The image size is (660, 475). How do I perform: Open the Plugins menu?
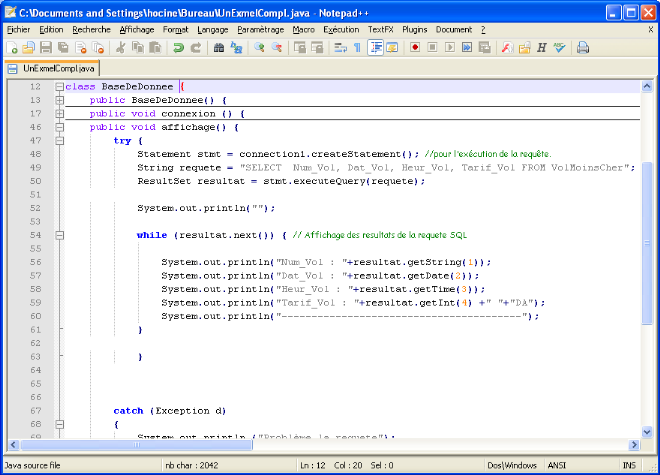click(414, 30)
